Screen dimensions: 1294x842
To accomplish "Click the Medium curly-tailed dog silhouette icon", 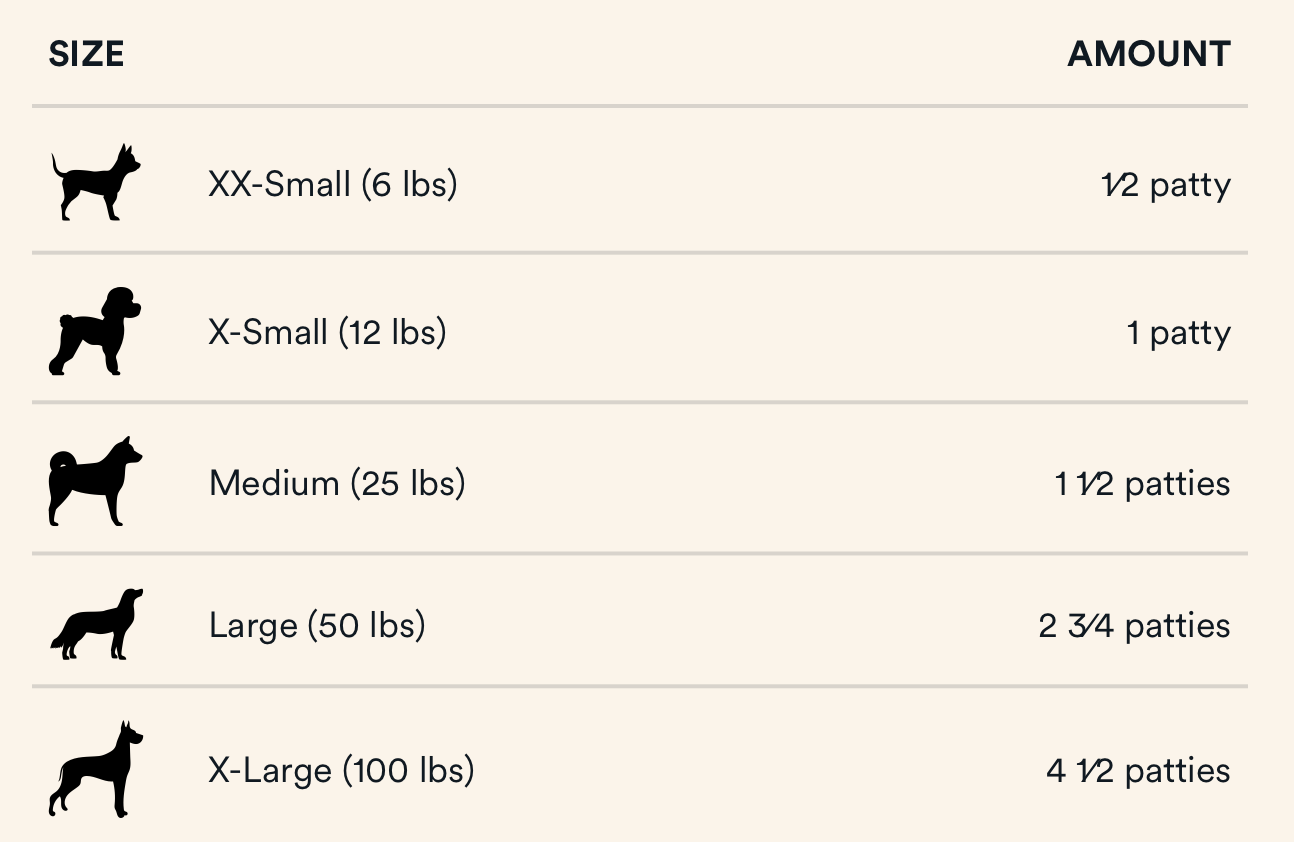I will [x=95, y=482].
